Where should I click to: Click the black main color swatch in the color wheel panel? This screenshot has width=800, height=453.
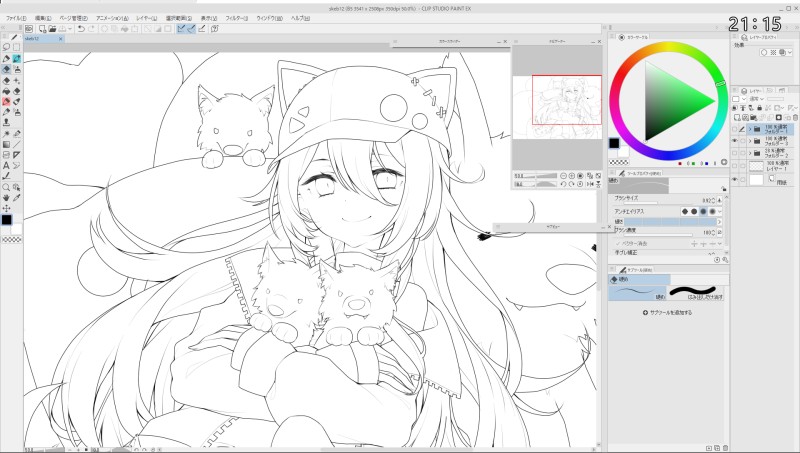pyautogui.click(x=614, y=143)
